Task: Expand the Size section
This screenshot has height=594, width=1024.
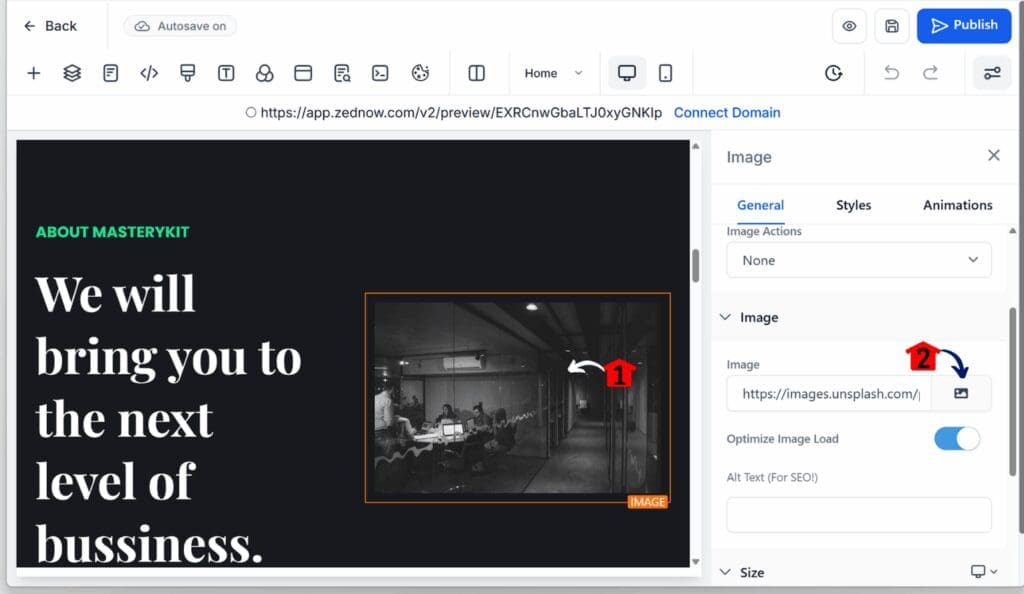Action: coord(752,572)
